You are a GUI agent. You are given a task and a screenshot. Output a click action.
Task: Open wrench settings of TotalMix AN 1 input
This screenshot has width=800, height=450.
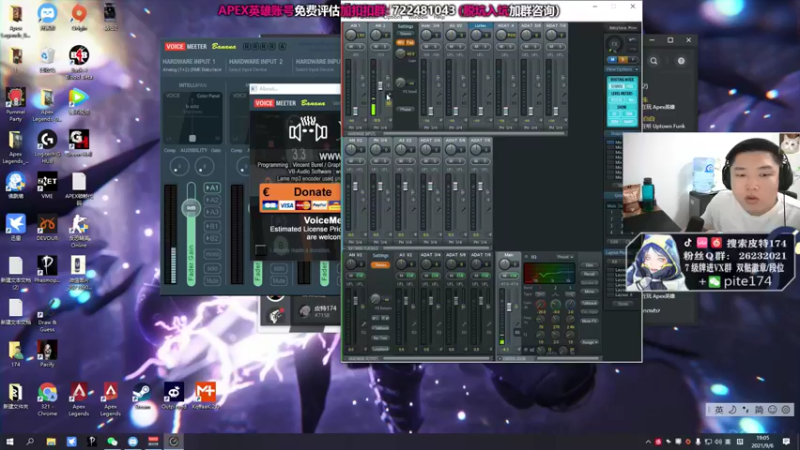point(364,94)
